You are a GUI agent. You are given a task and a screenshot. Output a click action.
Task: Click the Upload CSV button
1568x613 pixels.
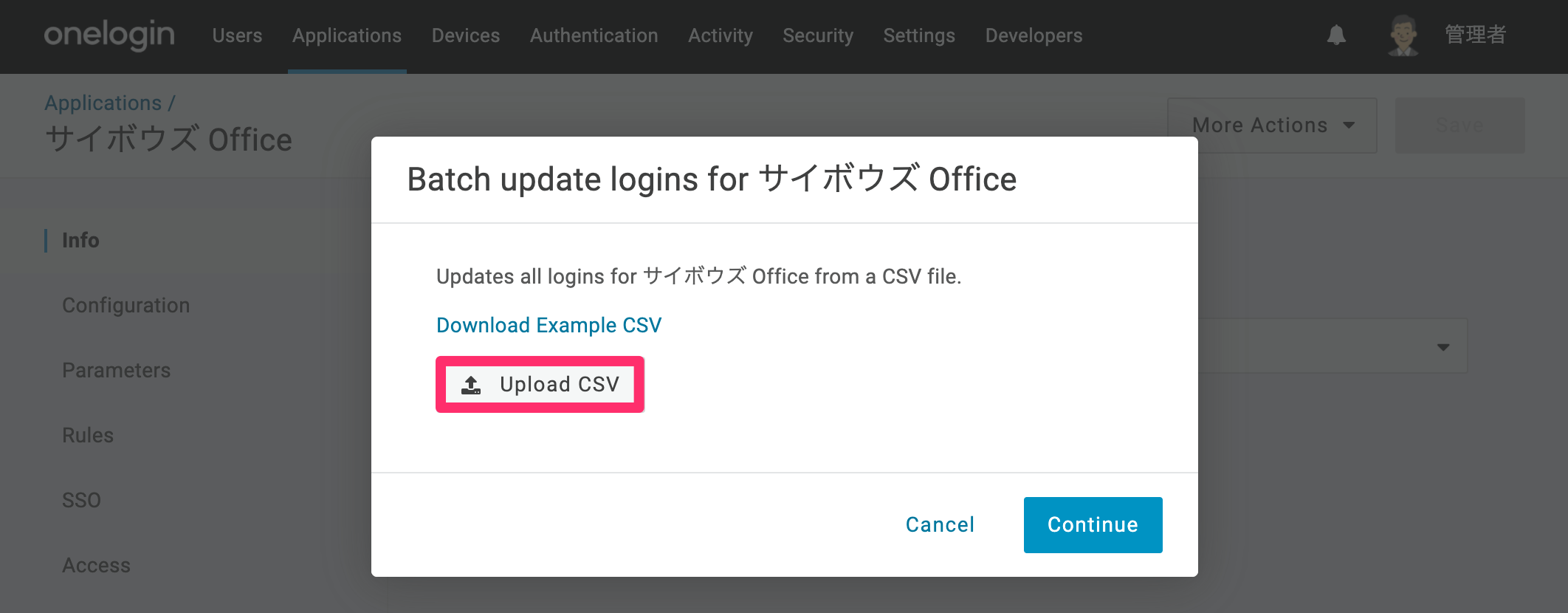click(x=540, y=385)
